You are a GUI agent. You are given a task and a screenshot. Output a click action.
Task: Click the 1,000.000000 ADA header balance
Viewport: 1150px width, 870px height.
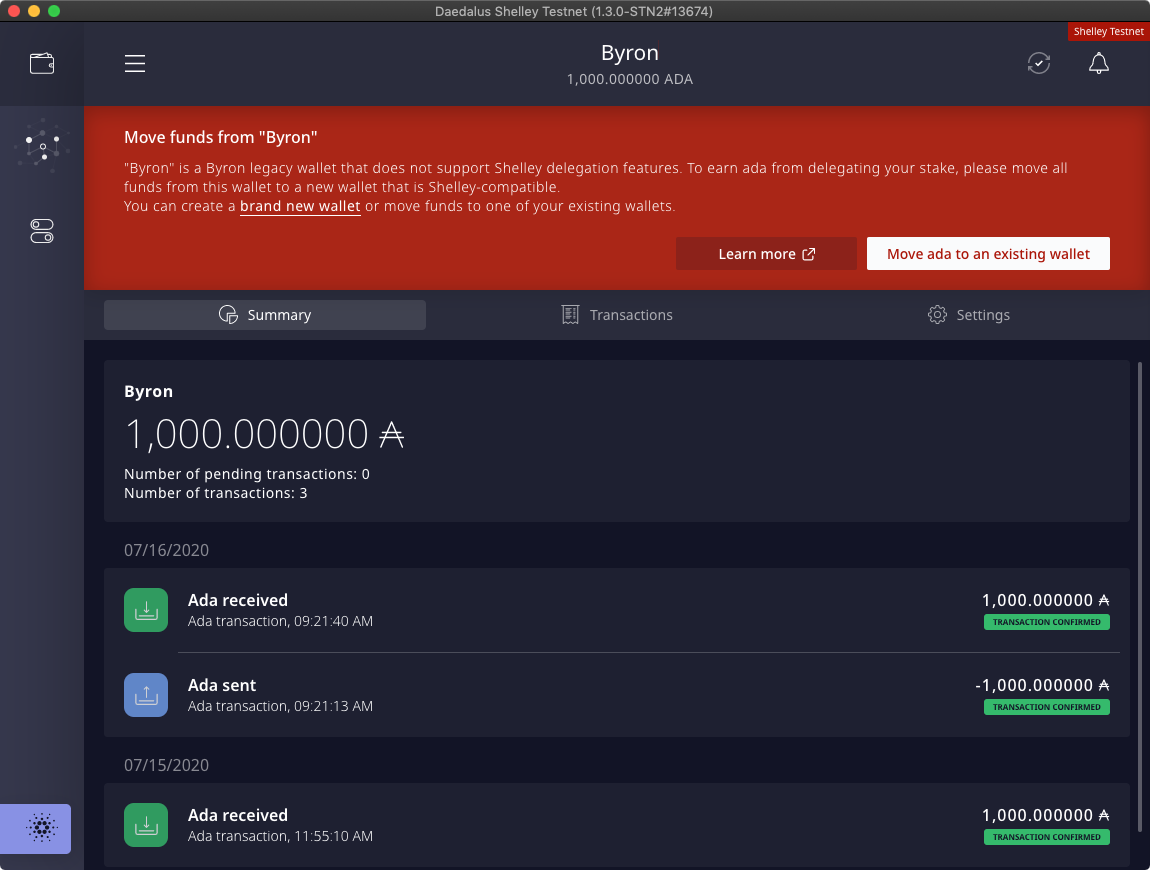[x=629, y=79]
